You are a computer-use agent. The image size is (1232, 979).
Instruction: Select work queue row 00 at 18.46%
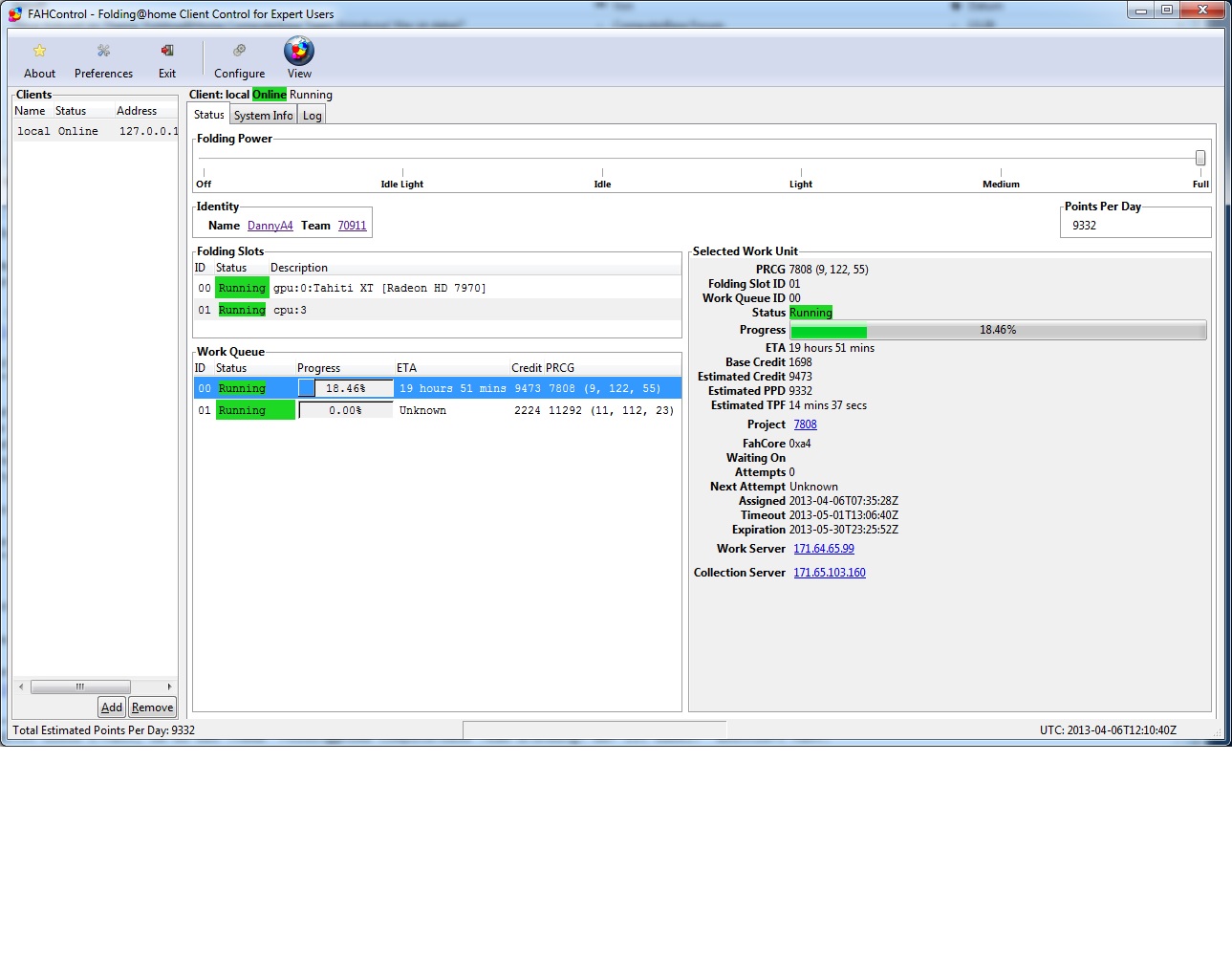[437, 388]
